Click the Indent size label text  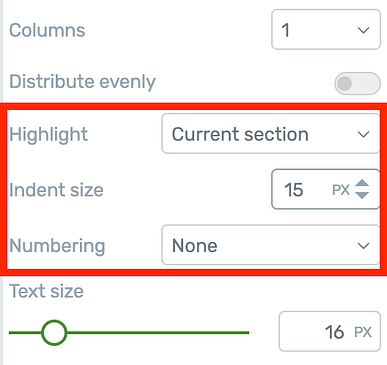coord(56,190)
